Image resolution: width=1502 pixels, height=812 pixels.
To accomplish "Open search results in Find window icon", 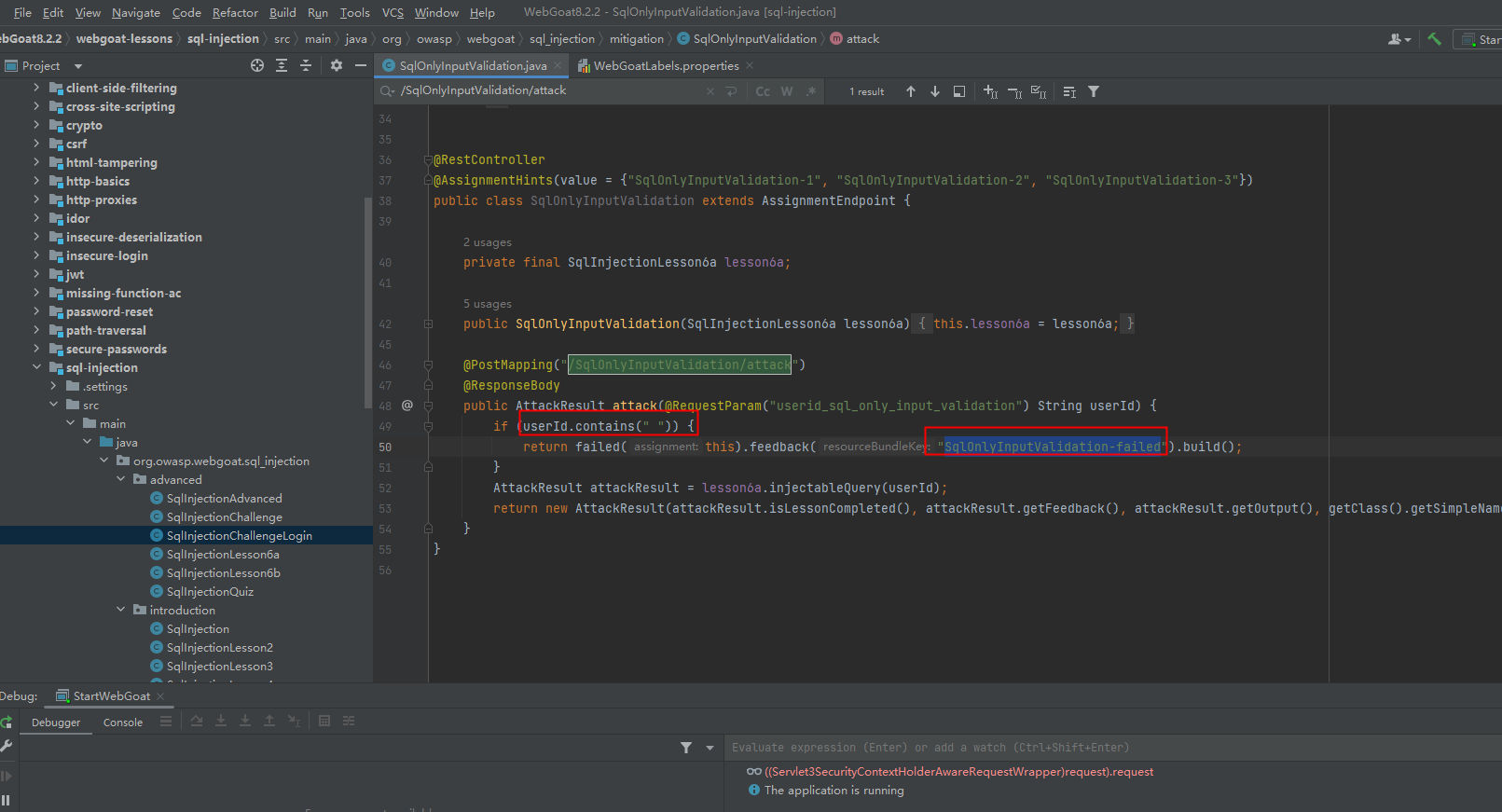I will point(1069,91).
